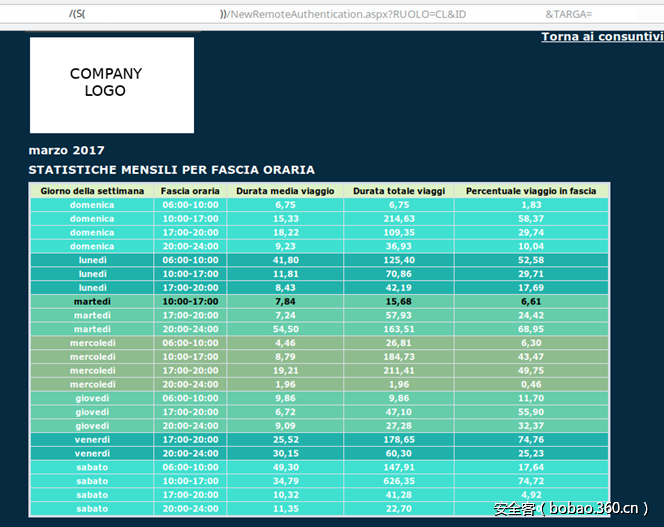
Task: Click the total duration value 184,73
Action: click(398, 356)
